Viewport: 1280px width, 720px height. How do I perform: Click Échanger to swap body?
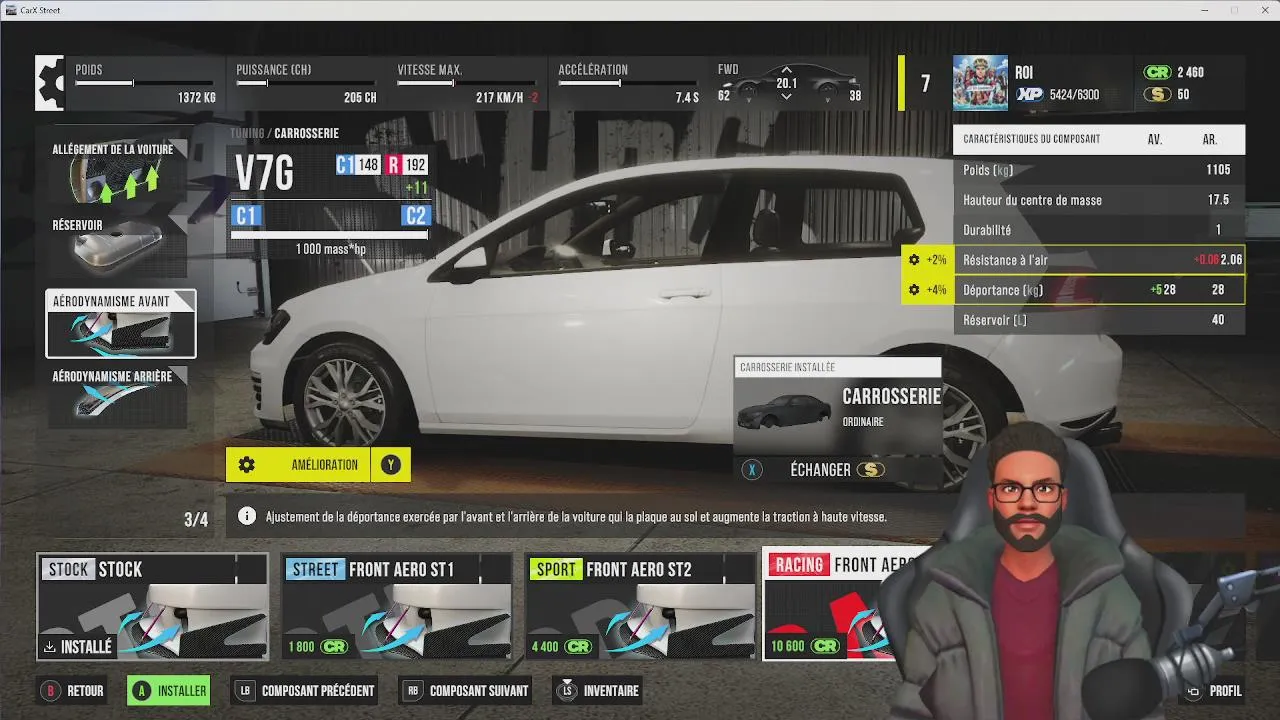point(820,470)
